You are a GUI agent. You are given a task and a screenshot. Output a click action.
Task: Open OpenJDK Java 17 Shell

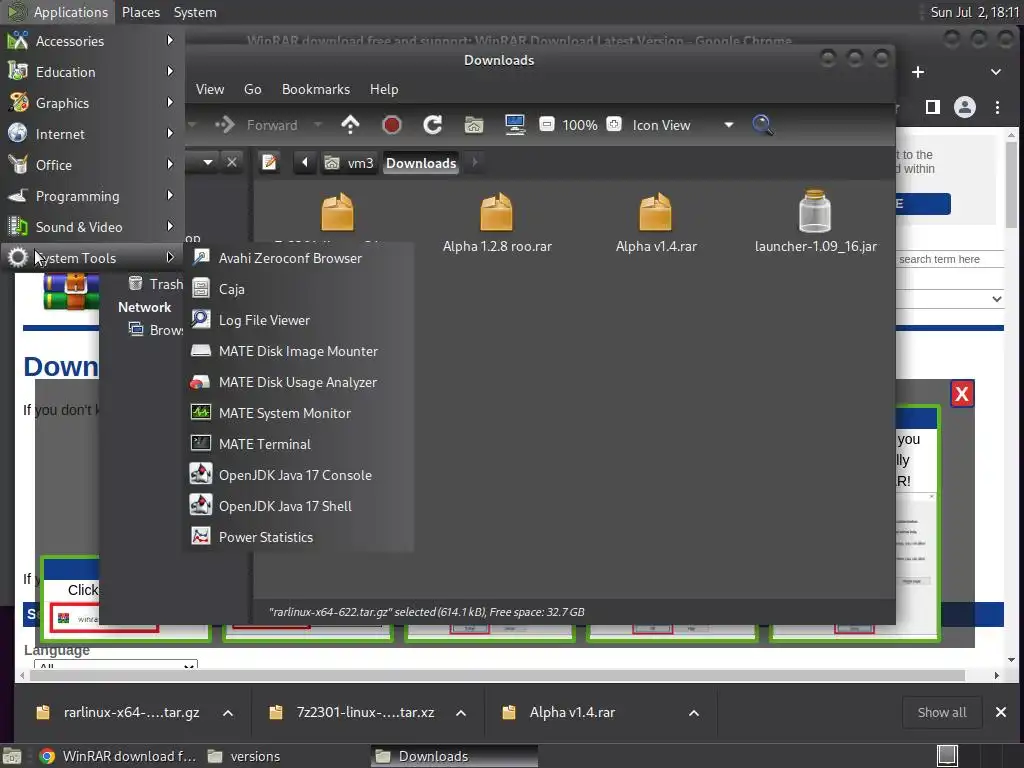299,506
